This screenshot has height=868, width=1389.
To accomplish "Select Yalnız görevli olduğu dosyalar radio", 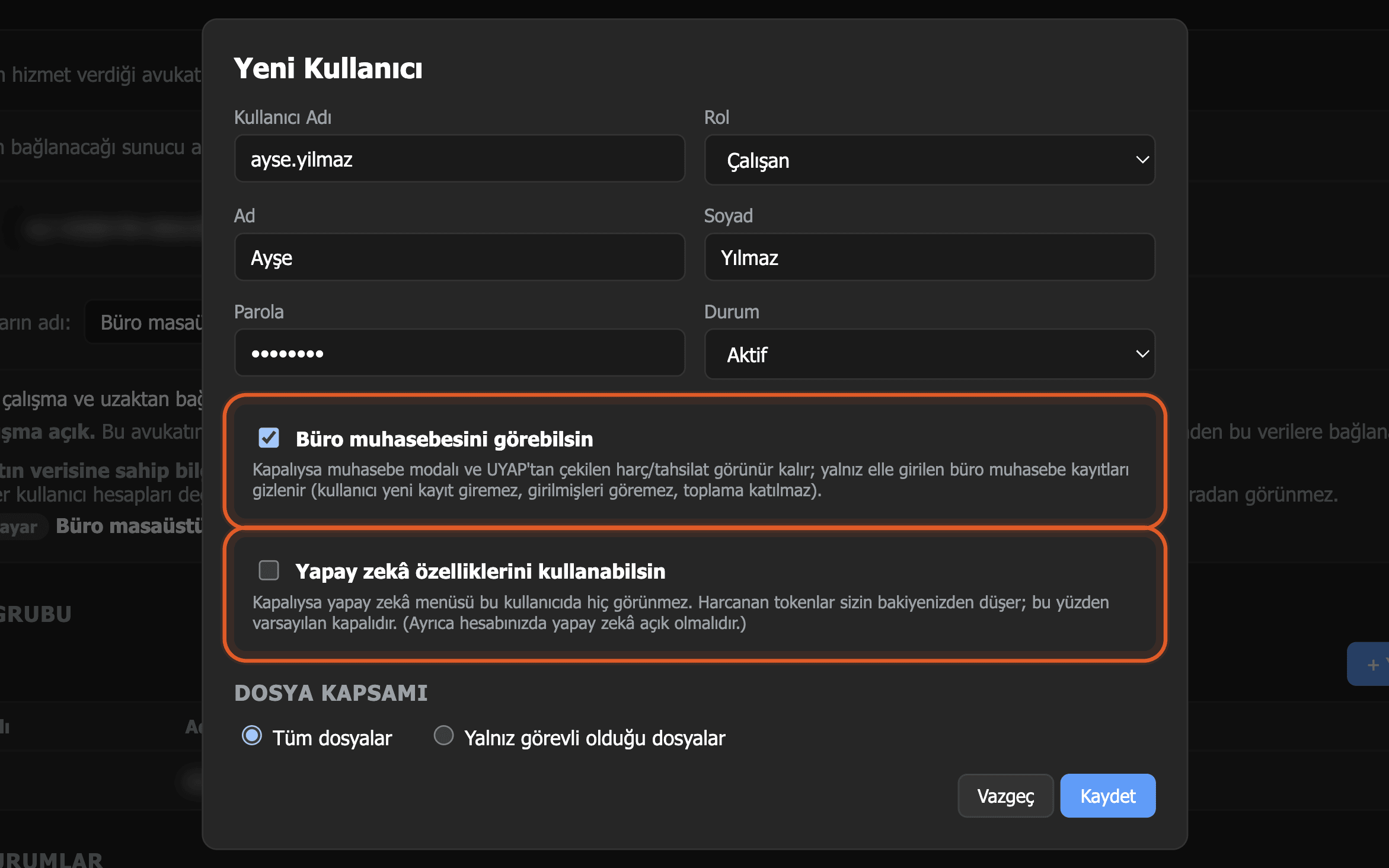I will pos(443,736).
